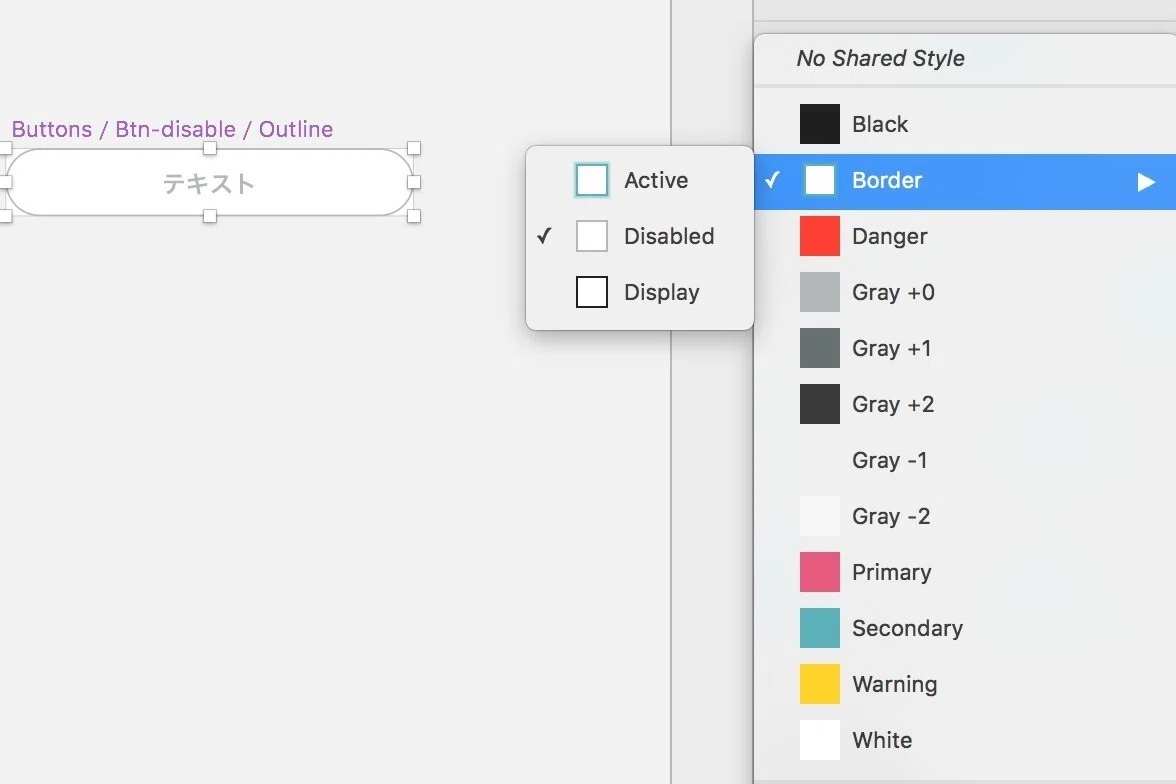Select the Active border style

point(640,180)
